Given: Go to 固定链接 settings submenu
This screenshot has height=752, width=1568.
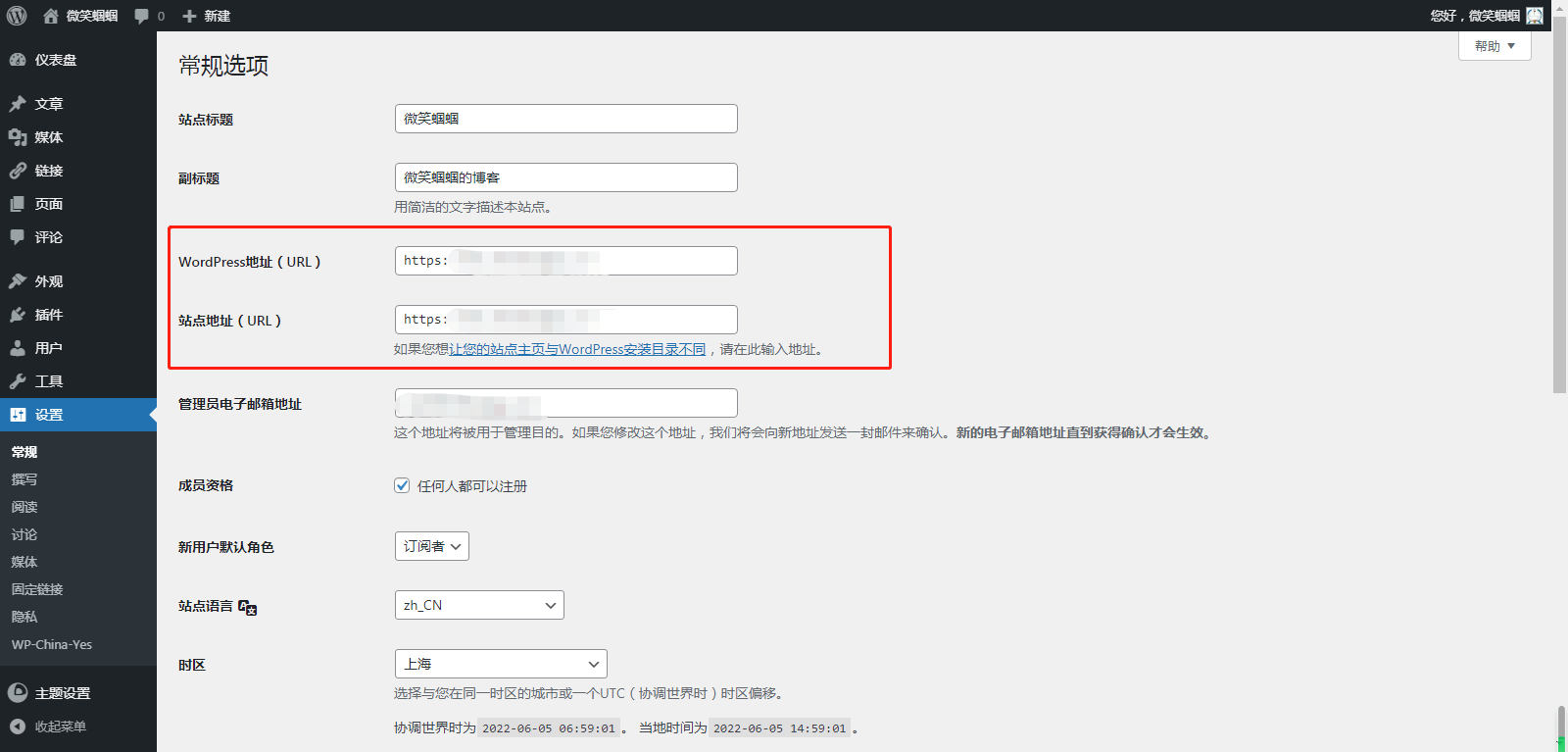Looking at the screenshot, I should coord(37,589).
